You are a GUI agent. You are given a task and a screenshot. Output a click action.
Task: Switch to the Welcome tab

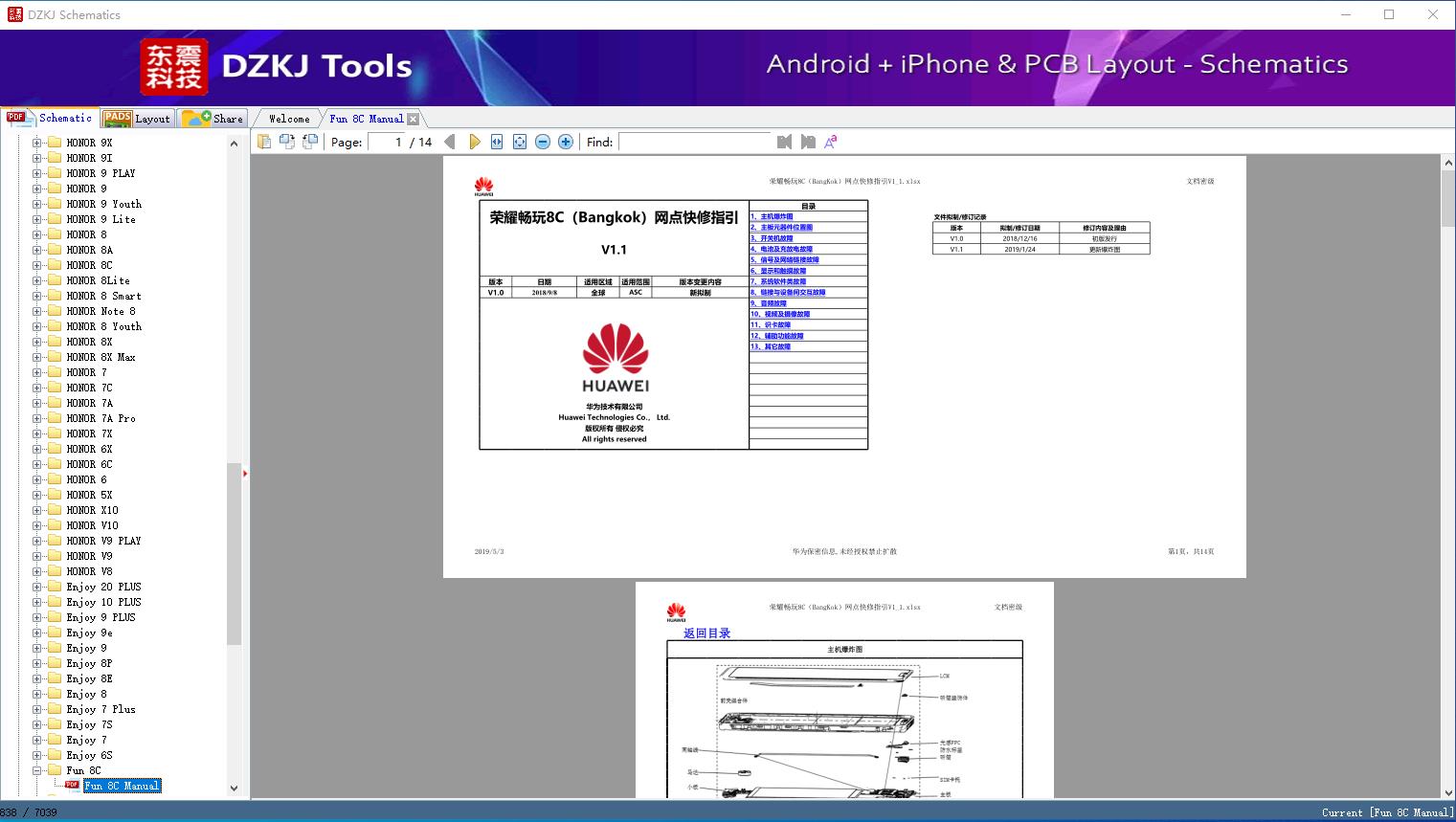(289, 119)
